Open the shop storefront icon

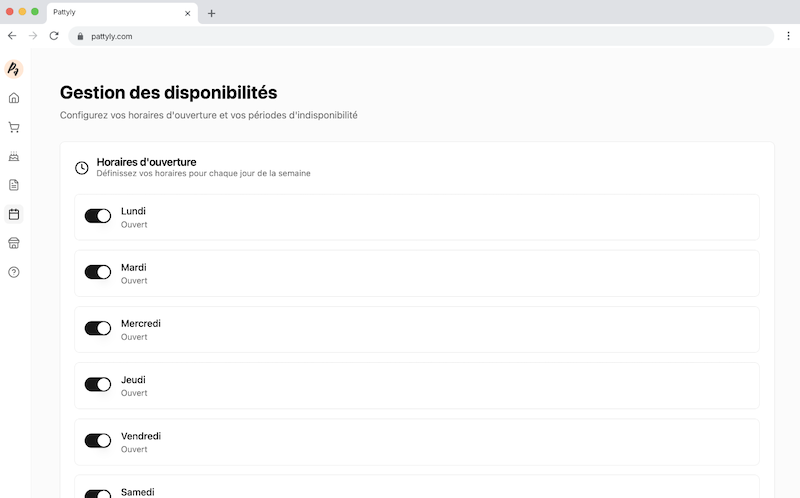click(x=14, y=243)
